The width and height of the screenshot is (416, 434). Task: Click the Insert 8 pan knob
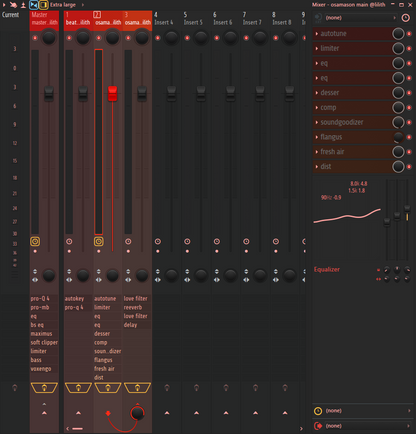point(289,38)
